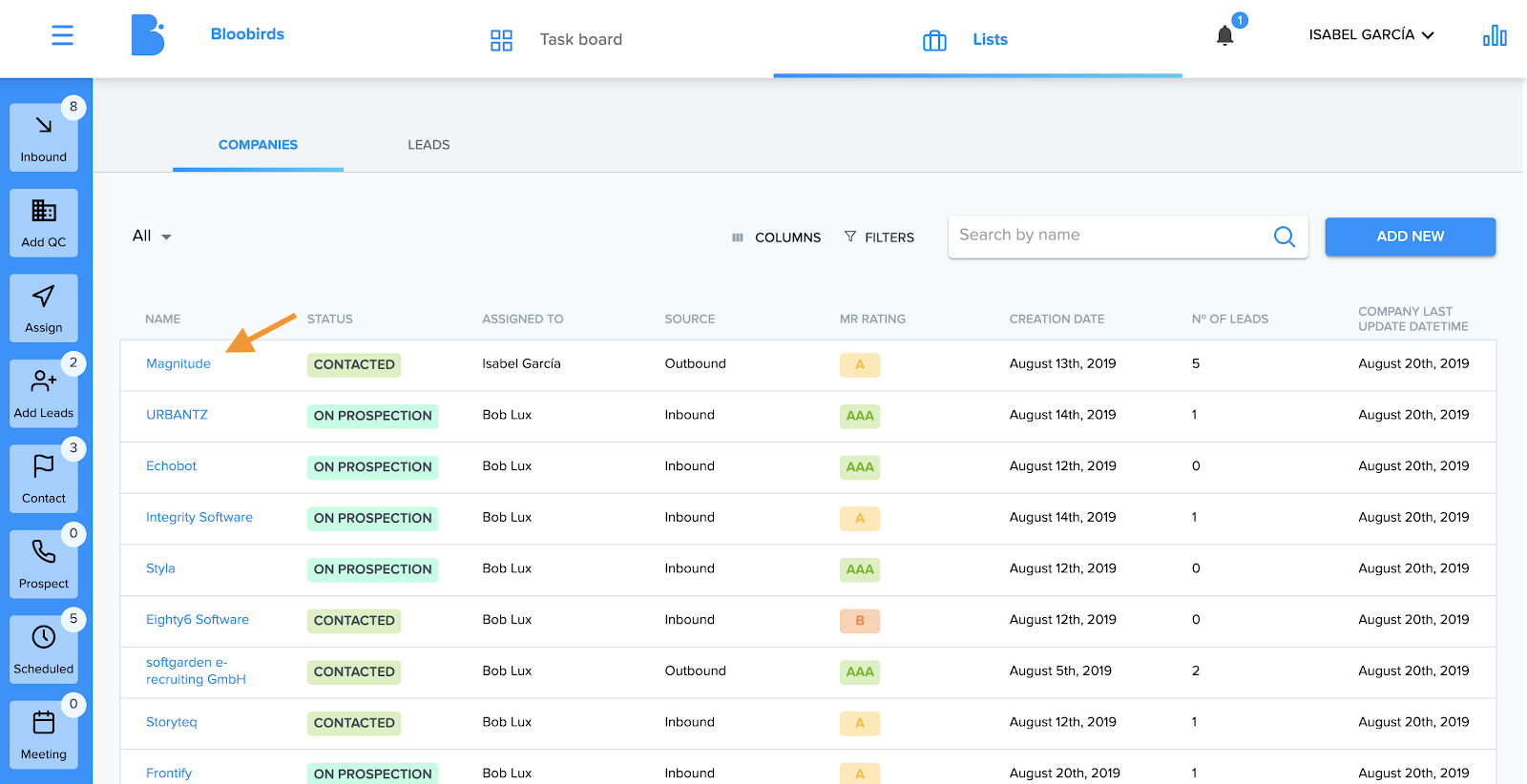1527x784 pixels.
Task: Click the Bloobirds logo icon
Action: (x=148, y=35)
